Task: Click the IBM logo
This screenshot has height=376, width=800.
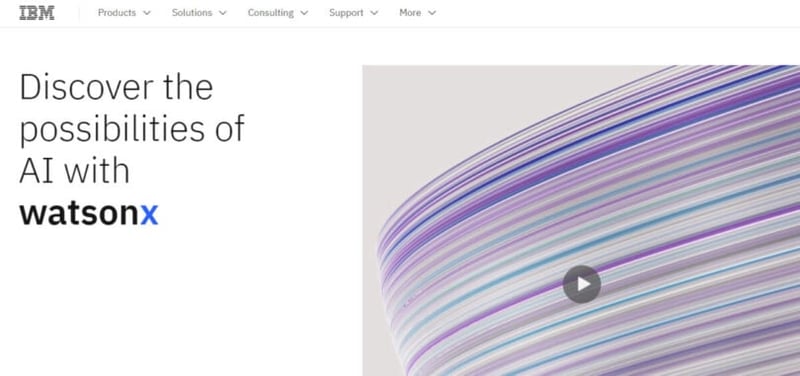Action: tap(37, 13)
